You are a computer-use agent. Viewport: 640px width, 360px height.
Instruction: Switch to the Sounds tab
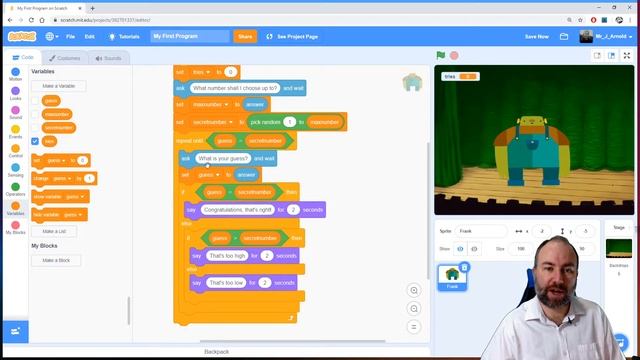(108, 58)
